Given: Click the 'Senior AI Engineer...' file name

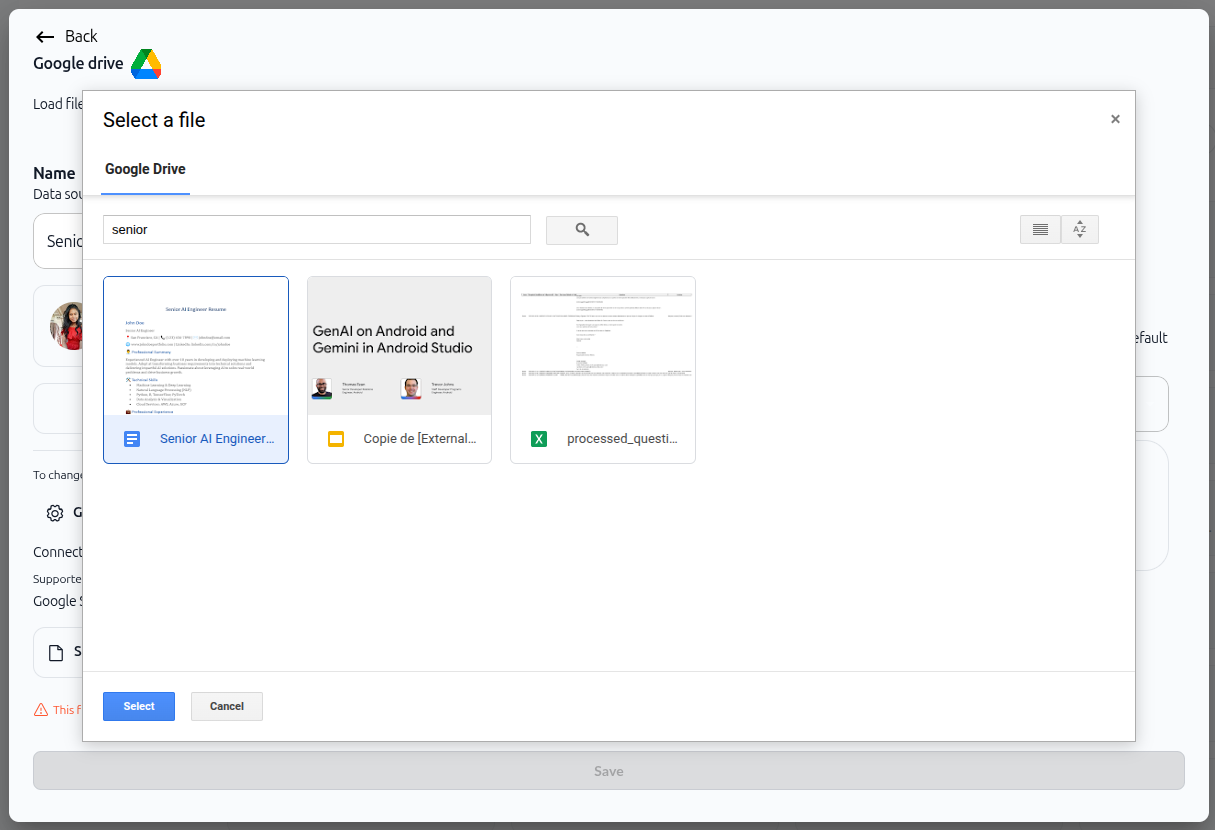Looking at the screenshot, I should pos(217,439).
